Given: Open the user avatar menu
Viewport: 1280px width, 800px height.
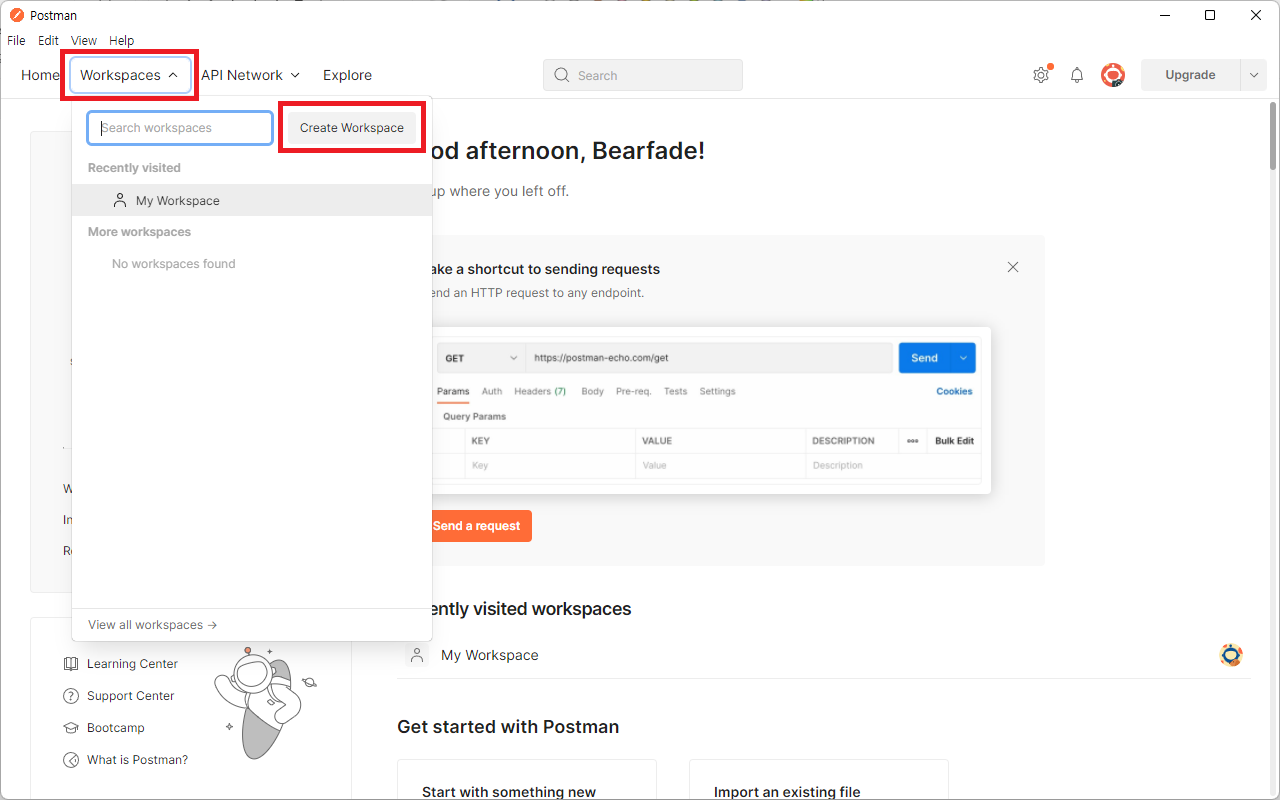Looking at the screenshot, I should click(x=1113, y=75).
